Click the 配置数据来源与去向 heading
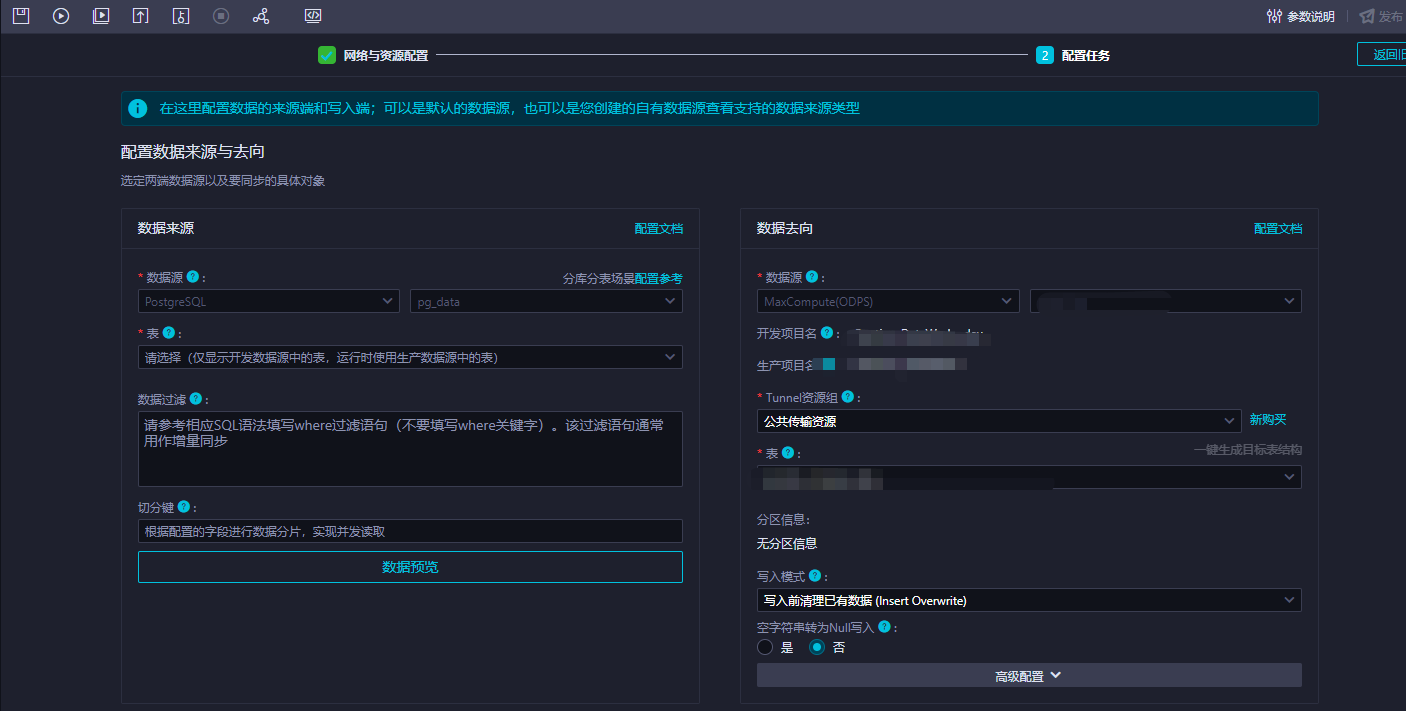Image resolution: width=1406 pixels, height=711 pixels. point(193,152)
